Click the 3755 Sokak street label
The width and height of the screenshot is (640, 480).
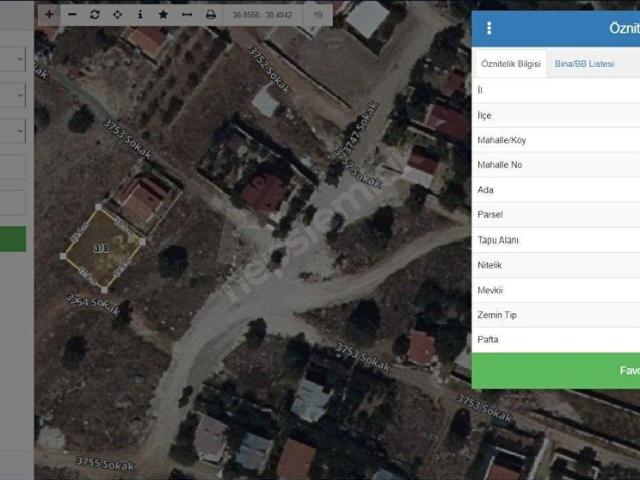[105, 464]
